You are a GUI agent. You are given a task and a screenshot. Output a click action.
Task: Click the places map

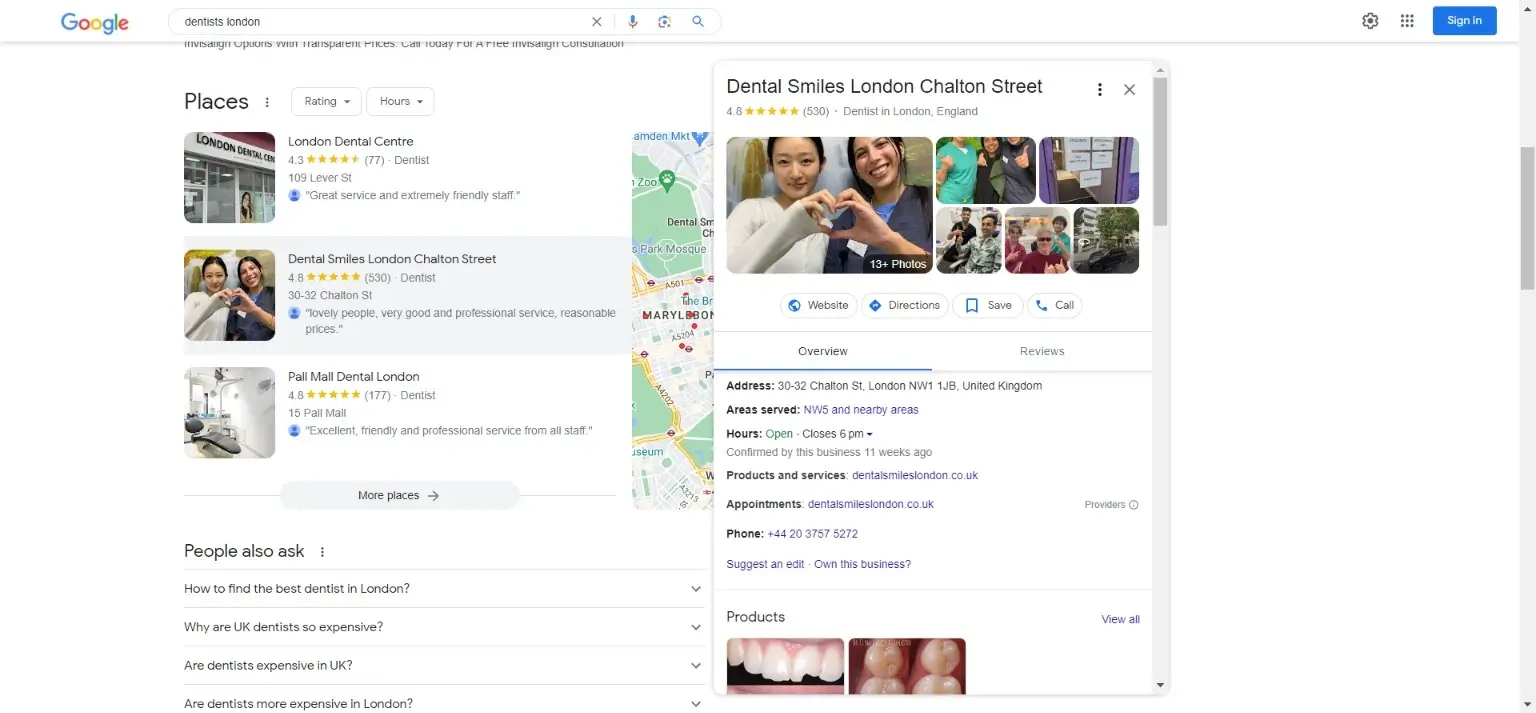tap(672, 320)
